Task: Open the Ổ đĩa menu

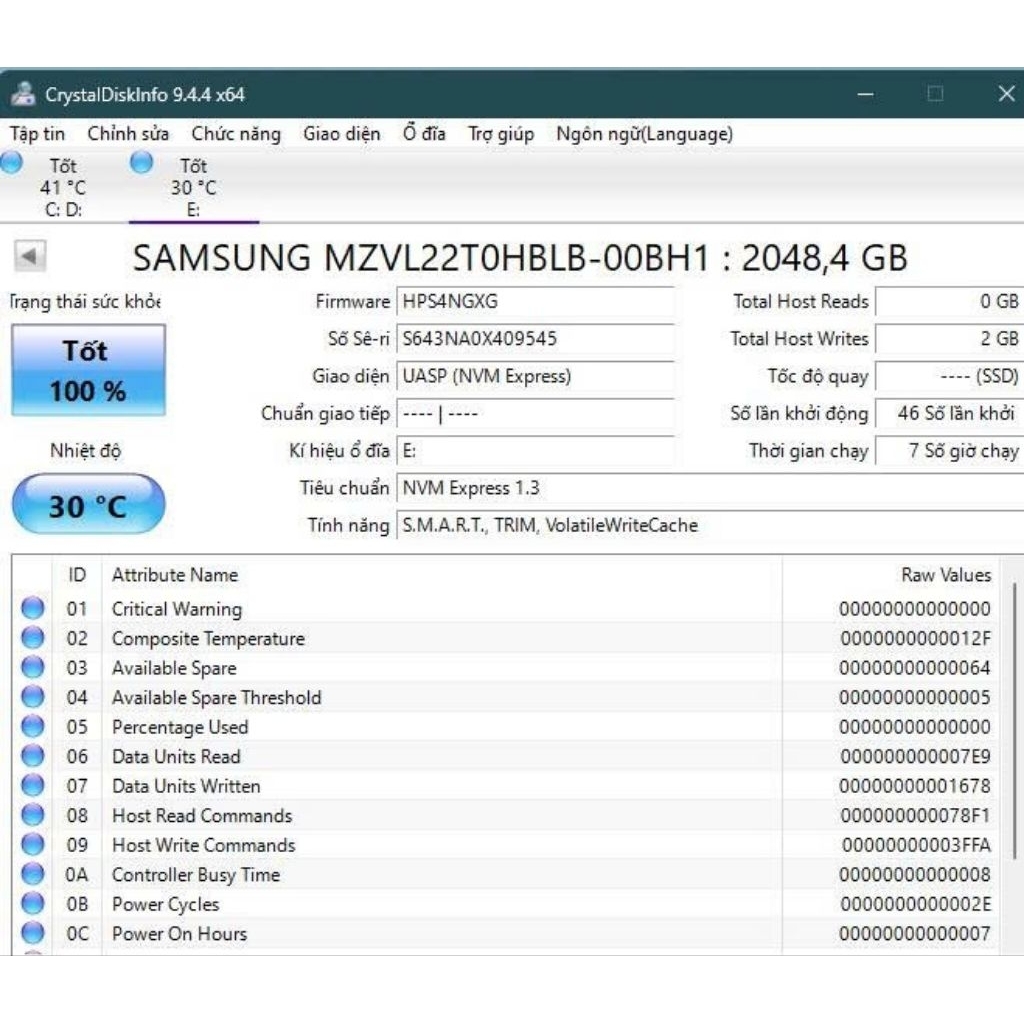Action: coord(424,134)
